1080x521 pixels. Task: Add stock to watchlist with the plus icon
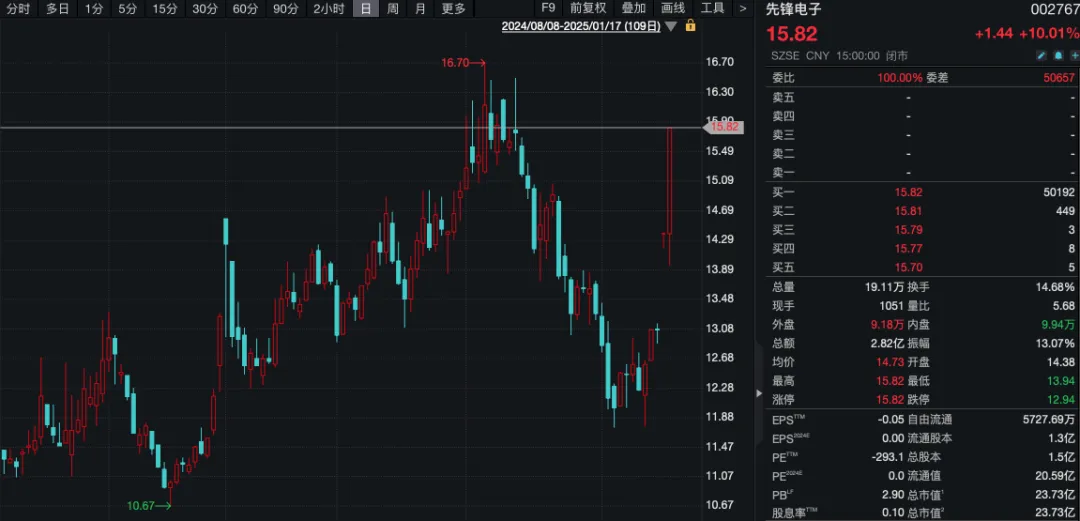click(1073, 56)
